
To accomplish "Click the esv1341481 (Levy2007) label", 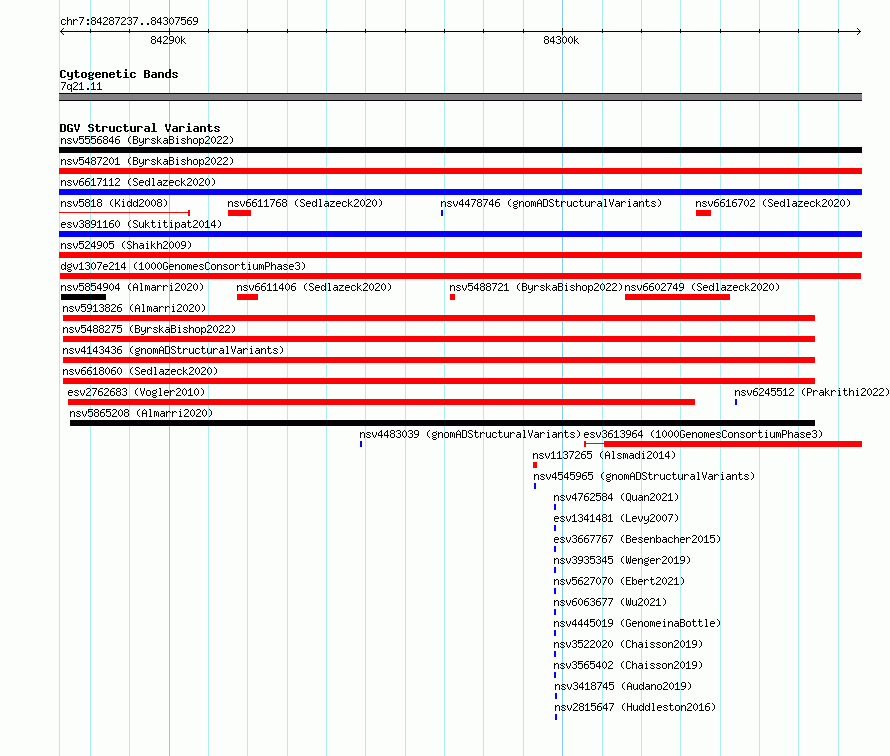I will tap(616, 518).
